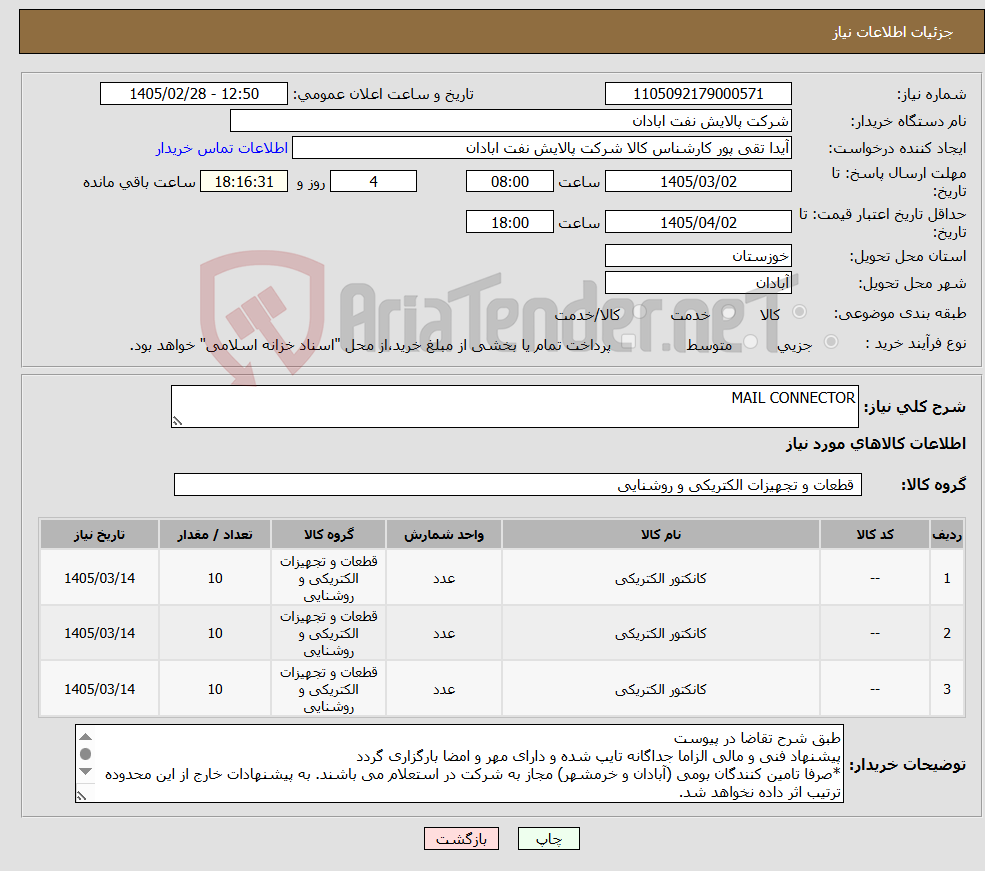Click the گروه کالا column header

coord(329,534)
